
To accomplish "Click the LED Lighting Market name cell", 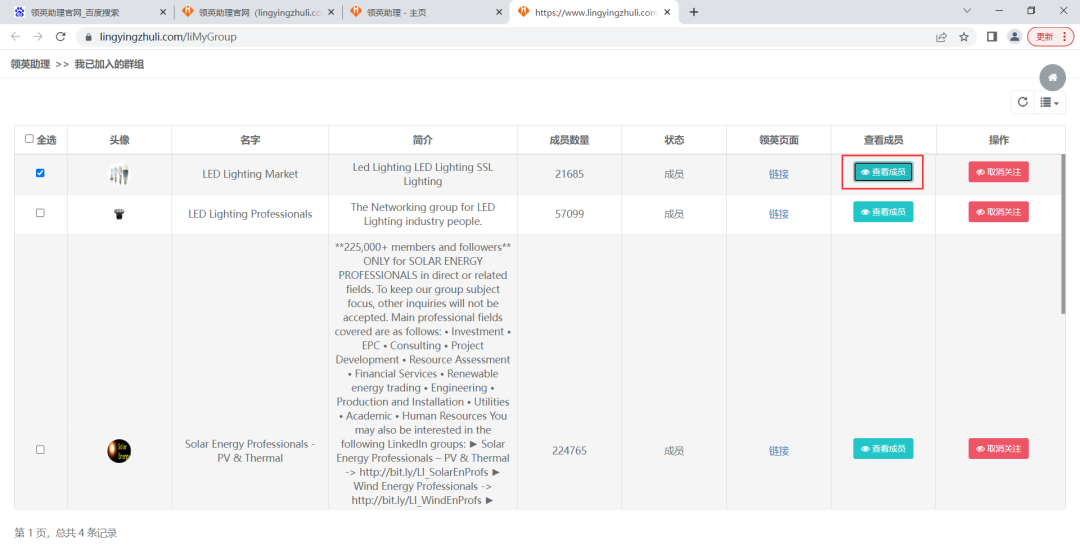I will [250, 174].
